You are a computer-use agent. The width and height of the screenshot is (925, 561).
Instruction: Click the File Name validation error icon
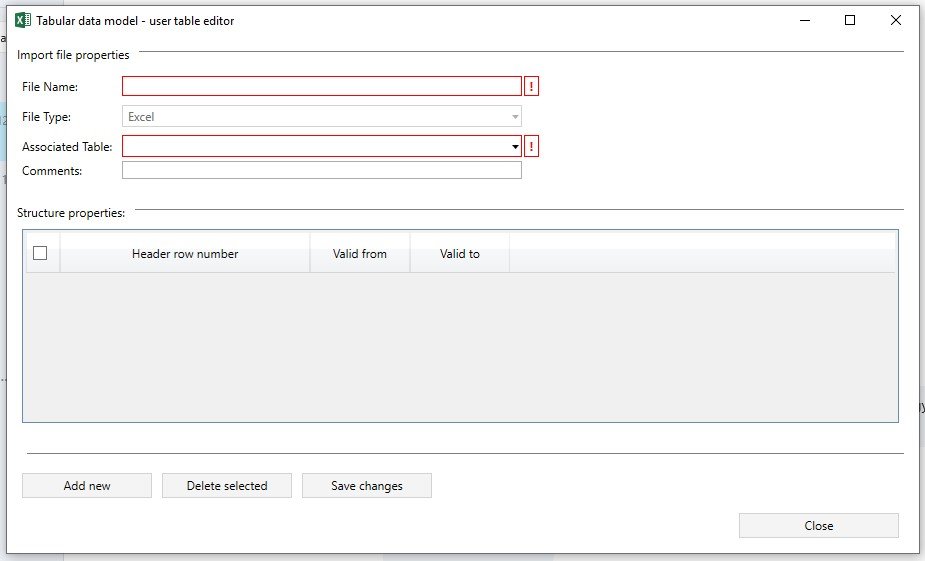pyautogui.click(x=531, y=87)
